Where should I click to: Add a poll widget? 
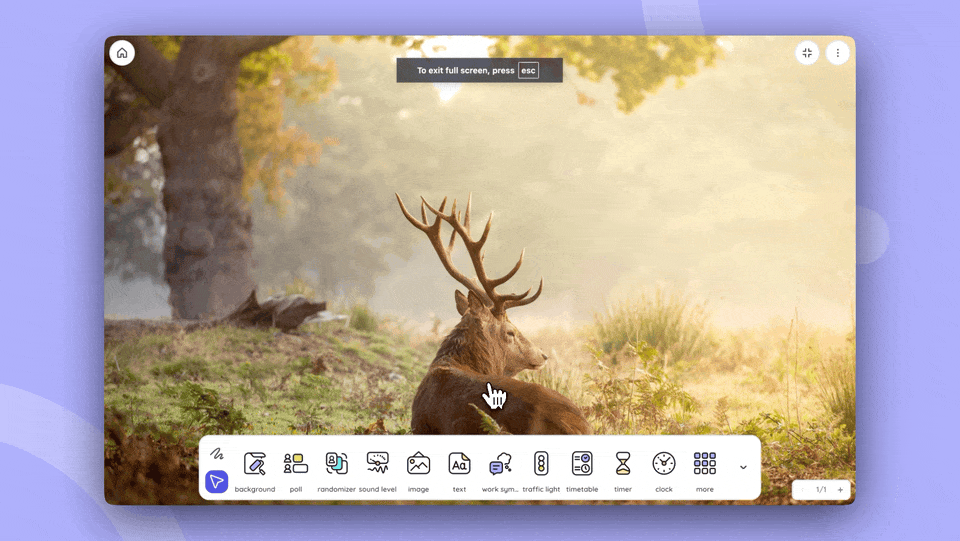(296, 471)
